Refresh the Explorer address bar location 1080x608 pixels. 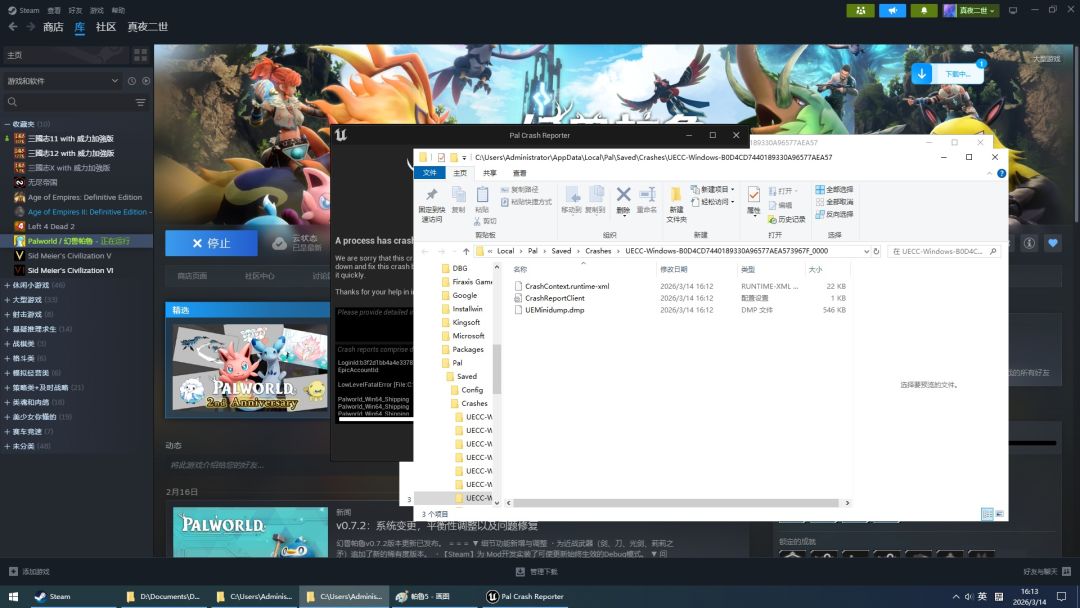[878, 251]
